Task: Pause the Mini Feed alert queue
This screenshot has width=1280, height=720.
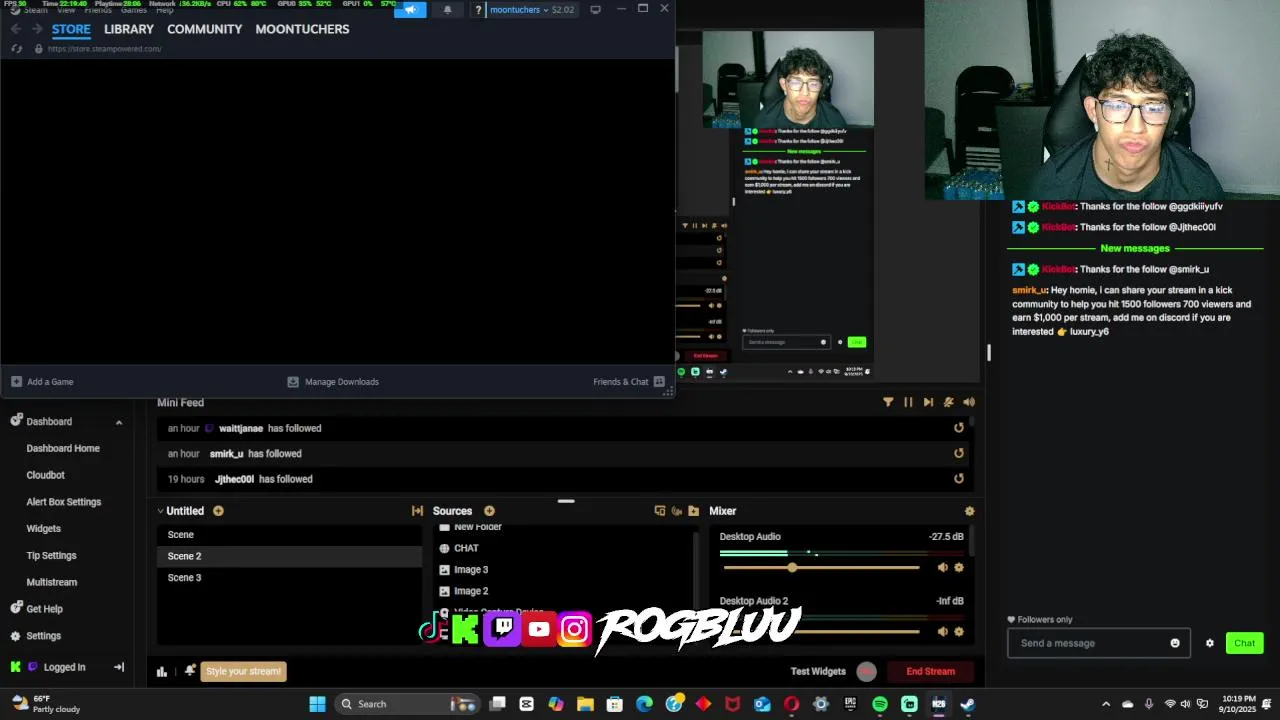Action: (x=908, y=402)
